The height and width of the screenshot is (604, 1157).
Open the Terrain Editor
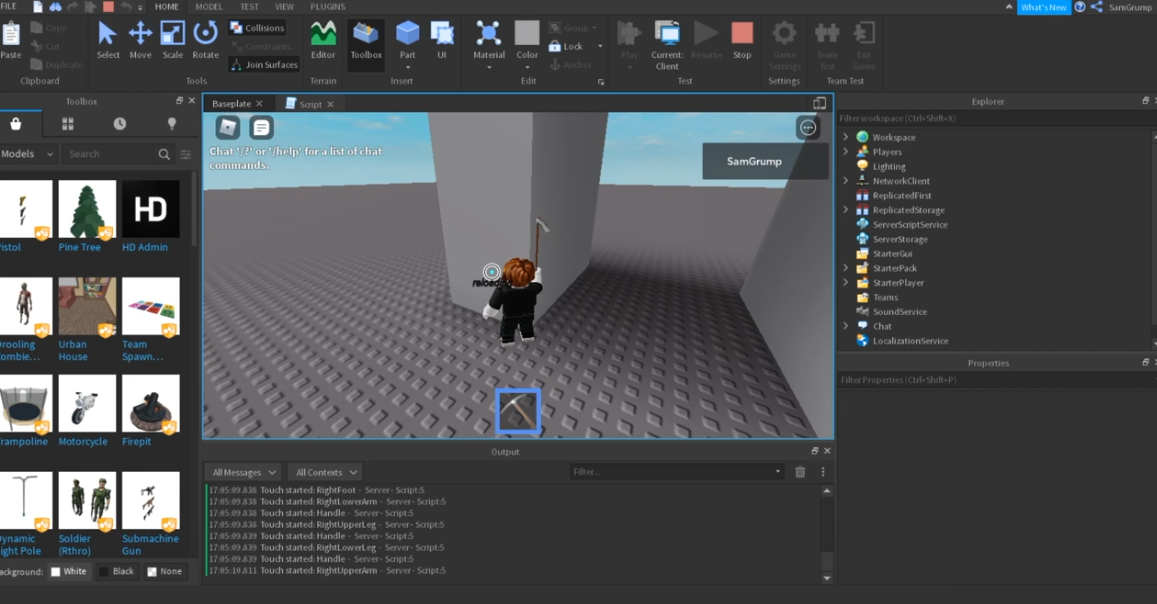point(323,41)
